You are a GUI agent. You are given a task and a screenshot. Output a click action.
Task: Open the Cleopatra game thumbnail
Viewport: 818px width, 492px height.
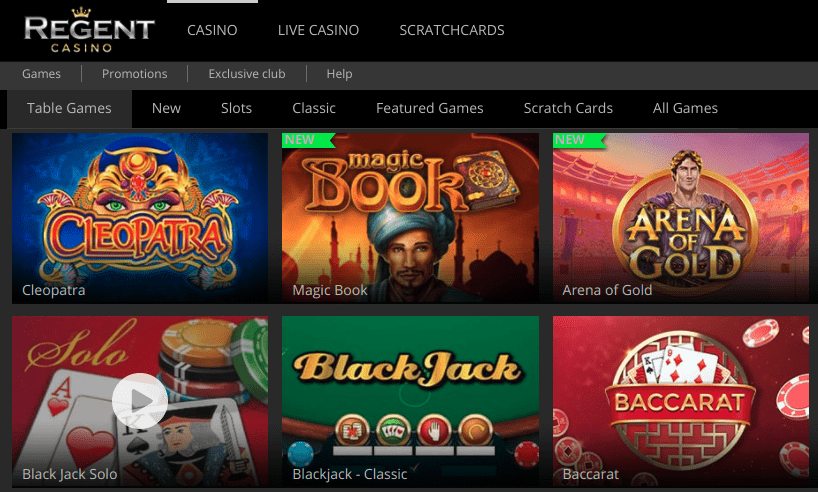pos(140,218)
